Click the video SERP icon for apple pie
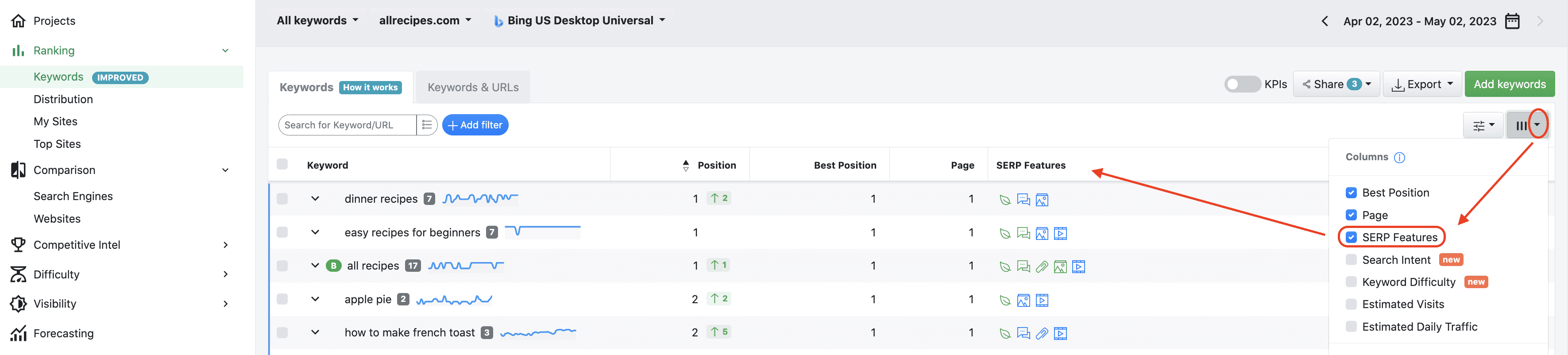Screen dimensions: 1568x355 click(x=1042, y=300)
